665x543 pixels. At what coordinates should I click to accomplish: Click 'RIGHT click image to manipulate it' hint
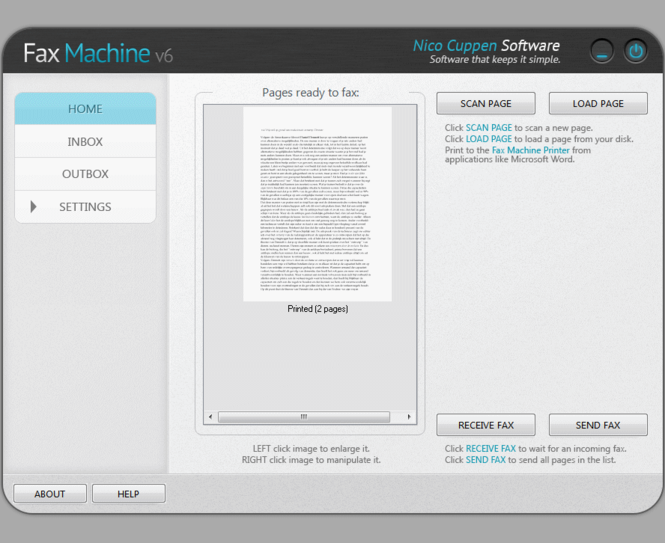[311, 460]
